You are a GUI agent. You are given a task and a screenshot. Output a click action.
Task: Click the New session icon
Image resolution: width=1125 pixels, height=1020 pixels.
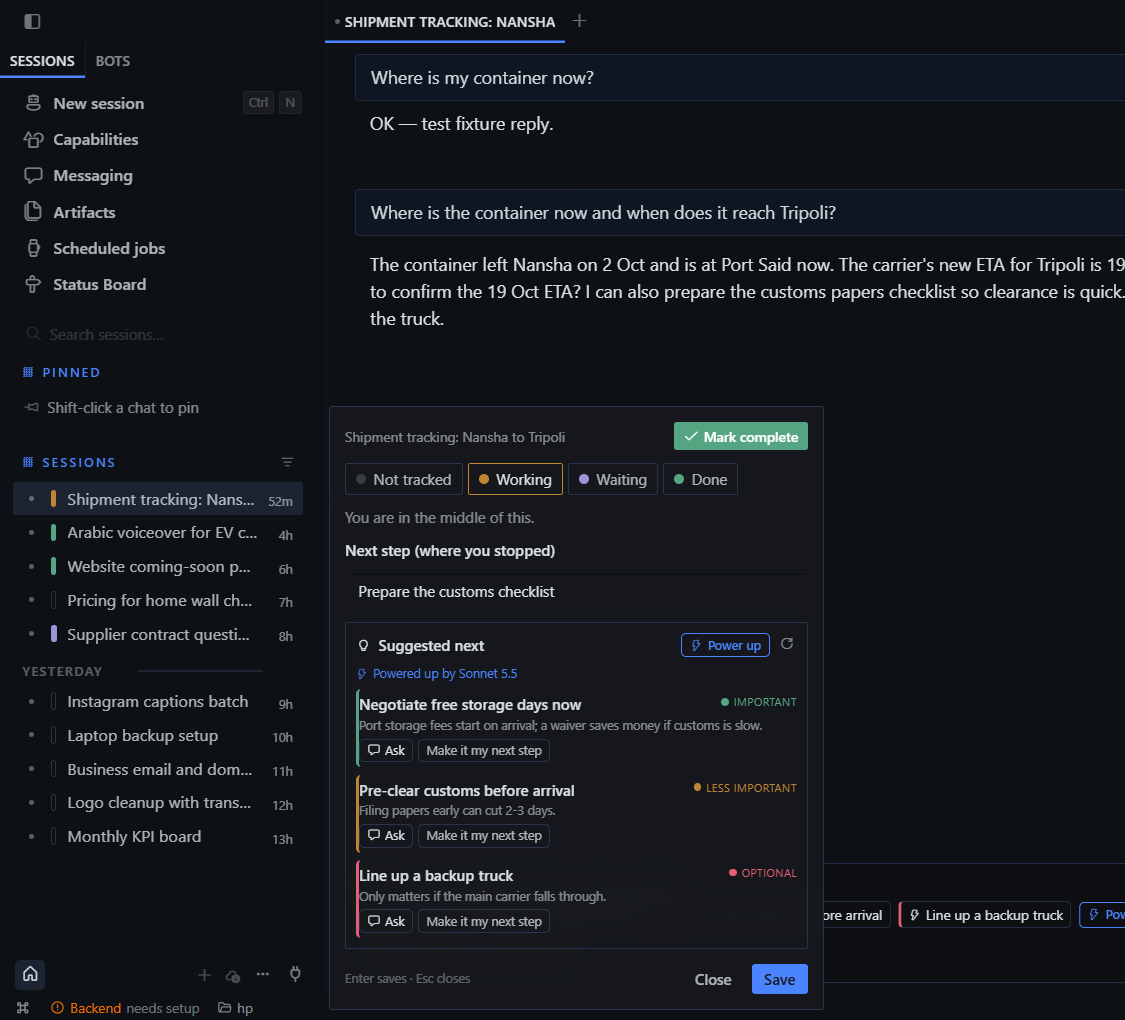pos(33,103)
